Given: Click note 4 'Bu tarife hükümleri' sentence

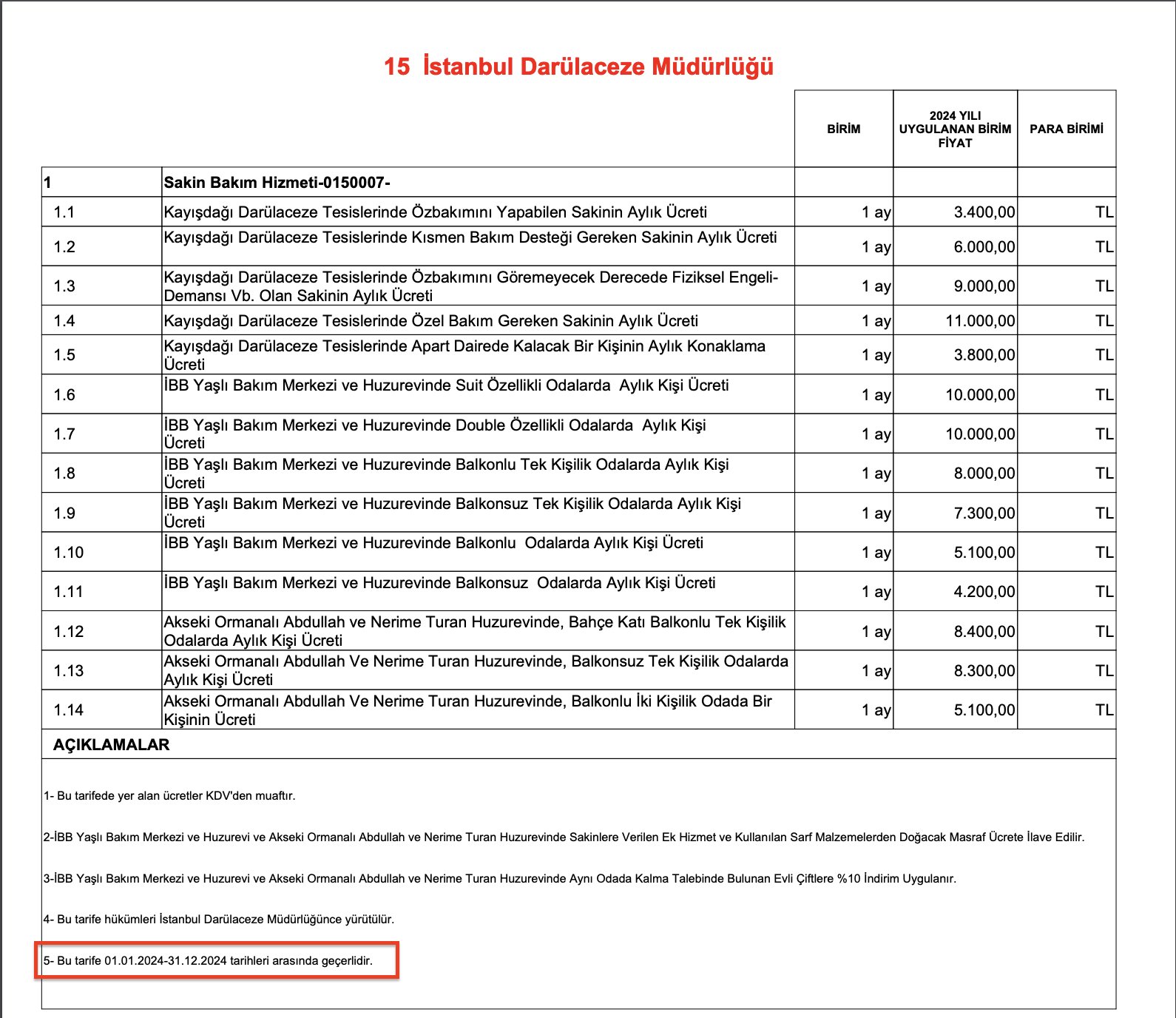Looking at the screenshot, I should (x=219, y=920).
